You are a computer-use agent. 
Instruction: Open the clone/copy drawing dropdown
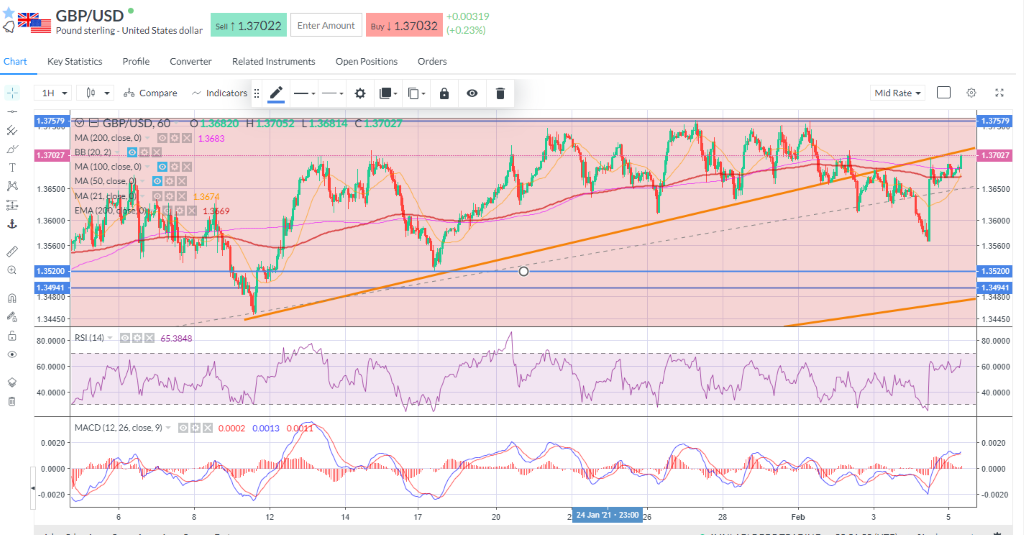pyautogui.click(x=416, y=93)
